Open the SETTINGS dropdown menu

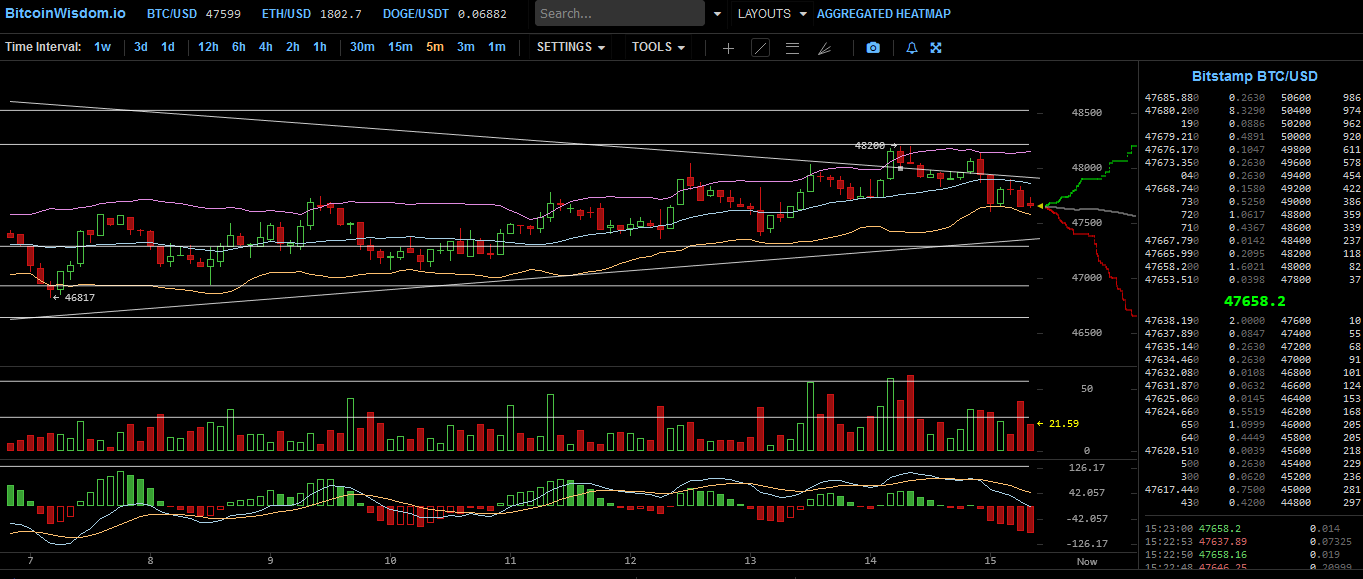click(x=571, y=47)
